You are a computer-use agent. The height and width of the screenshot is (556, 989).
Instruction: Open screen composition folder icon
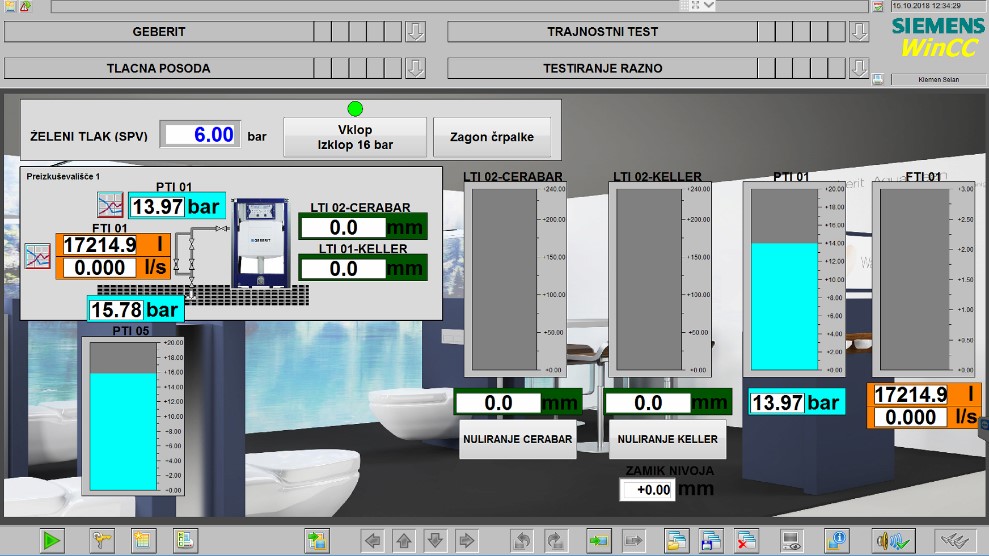[x=676, y=540]
